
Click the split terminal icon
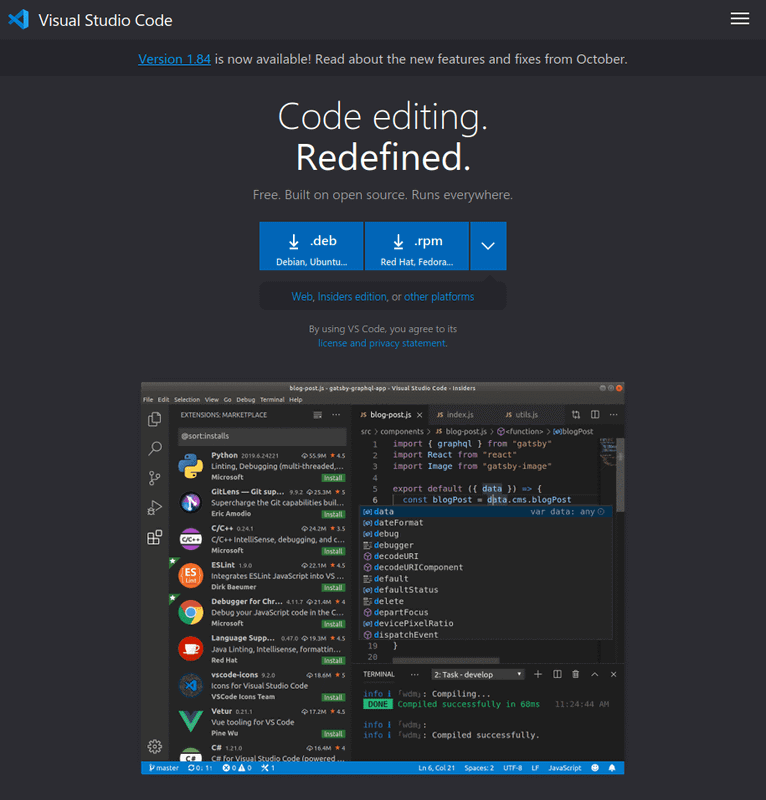(x=557, y=674)
